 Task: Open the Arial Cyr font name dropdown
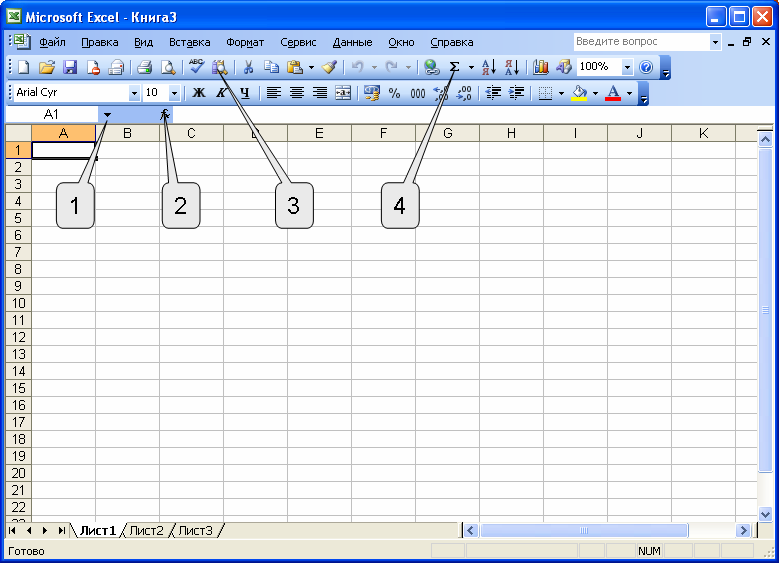tap(134, 93)
